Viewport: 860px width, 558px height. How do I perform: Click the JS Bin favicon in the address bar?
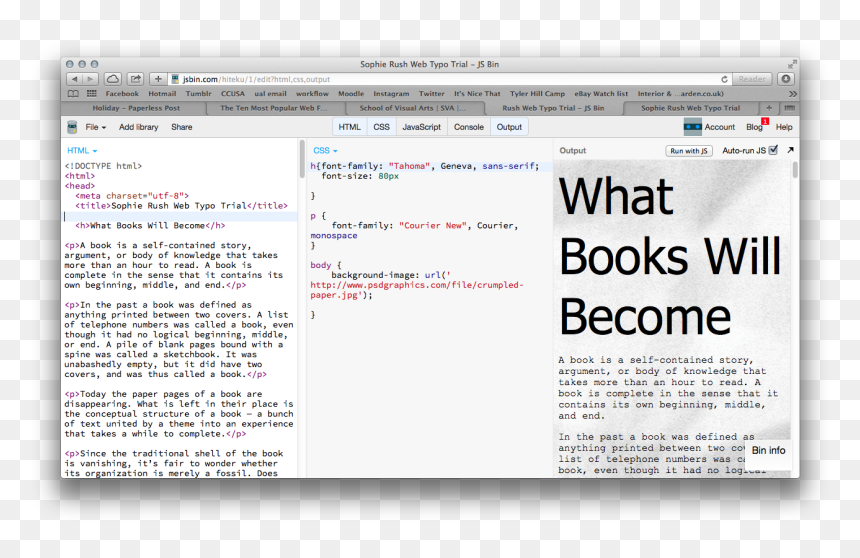click(x=176, y=79)
